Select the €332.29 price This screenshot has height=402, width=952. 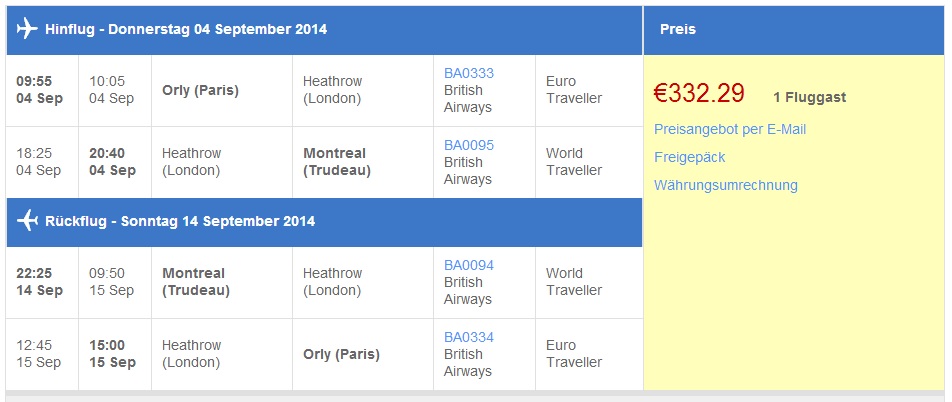699,93
